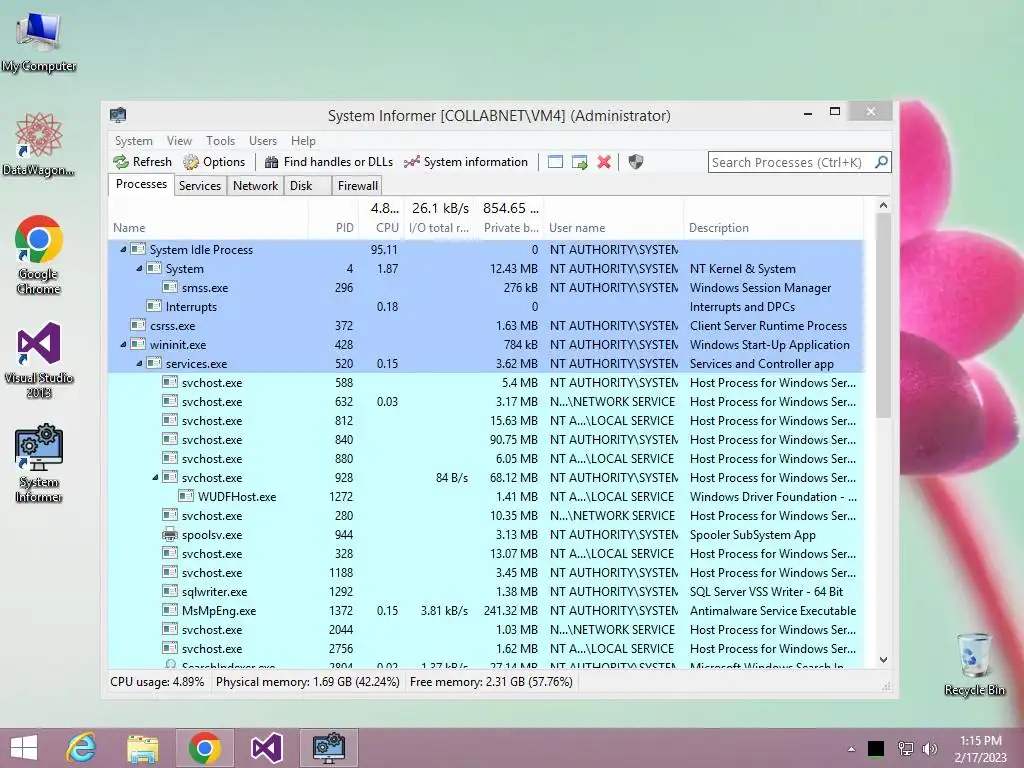Click the taskbar volume speaker icon

coord(930,748)
